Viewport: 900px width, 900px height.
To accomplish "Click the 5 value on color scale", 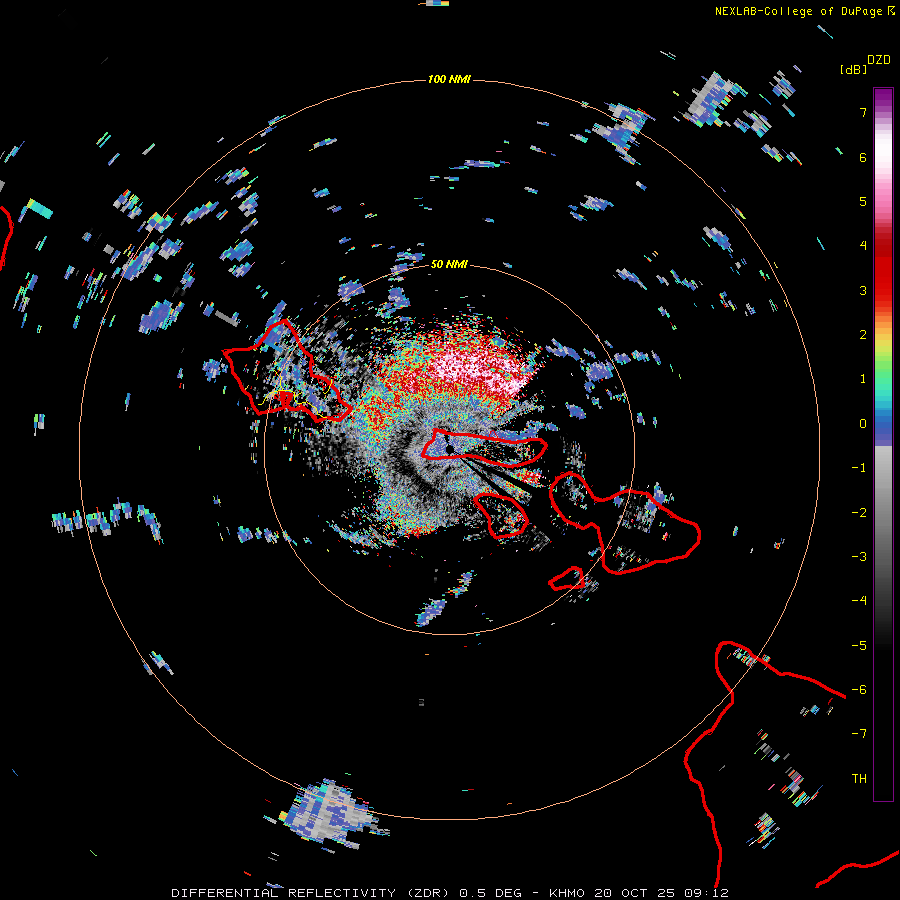I will [x=863, y=201].
